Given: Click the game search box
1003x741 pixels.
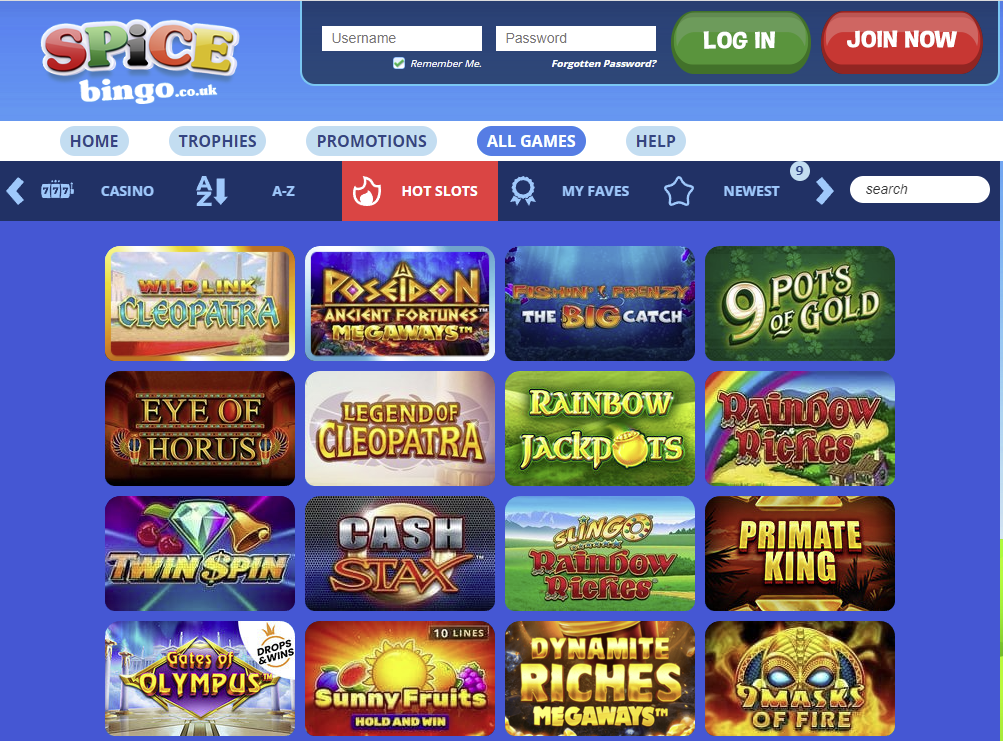Looking at the screenshot, I should click(x=919, y=189).
